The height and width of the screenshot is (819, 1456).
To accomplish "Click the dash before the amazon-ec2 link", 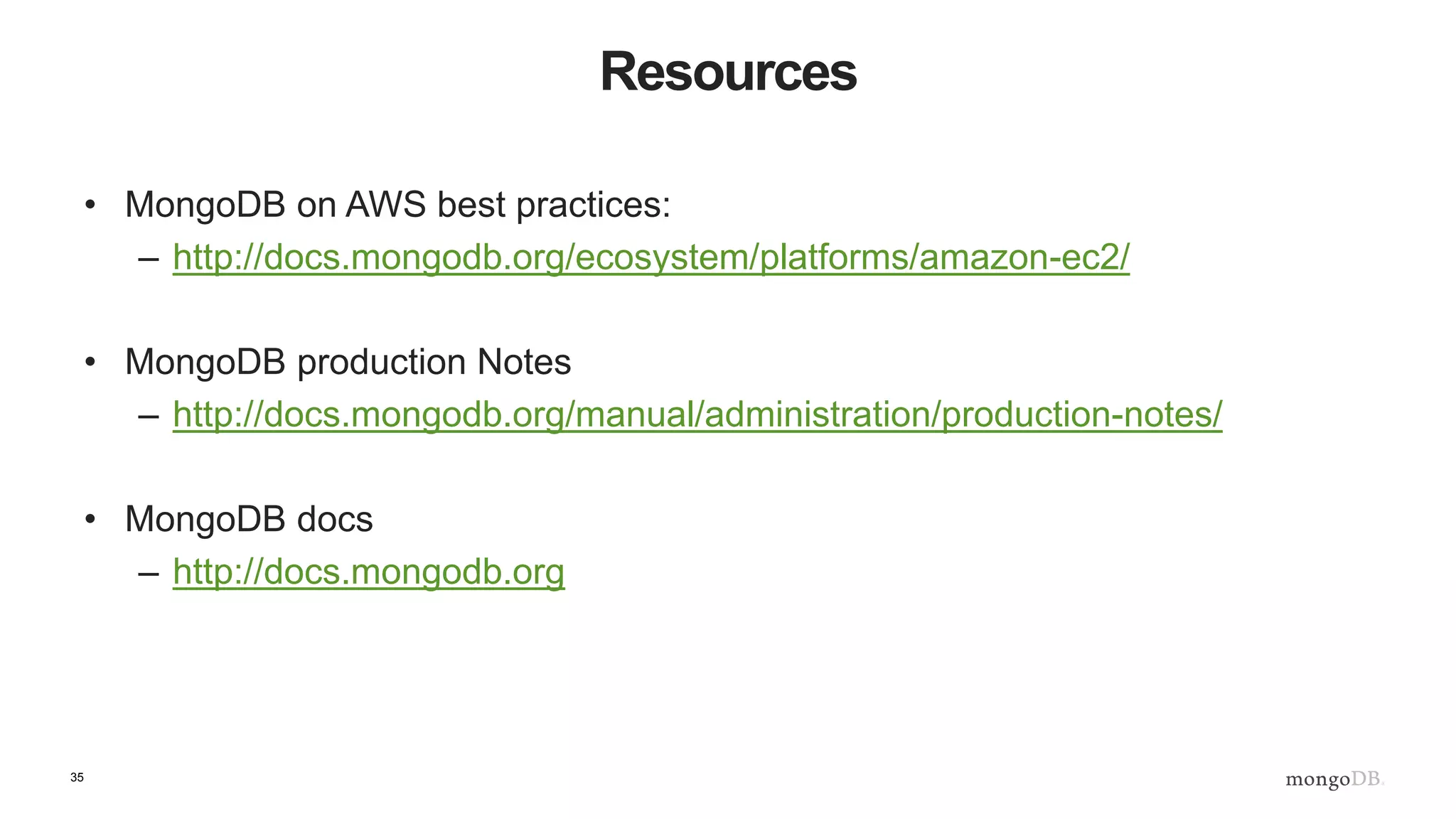I will pos(149,258).
